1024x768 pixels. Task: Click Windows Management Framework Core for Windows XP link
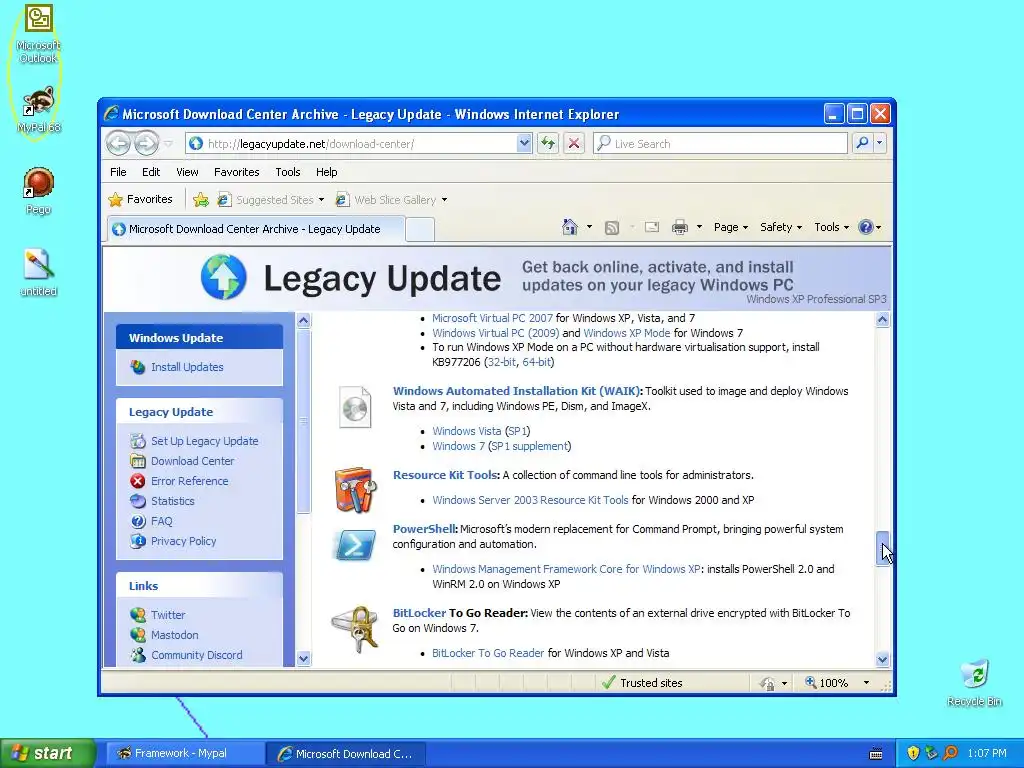(566, 569)
